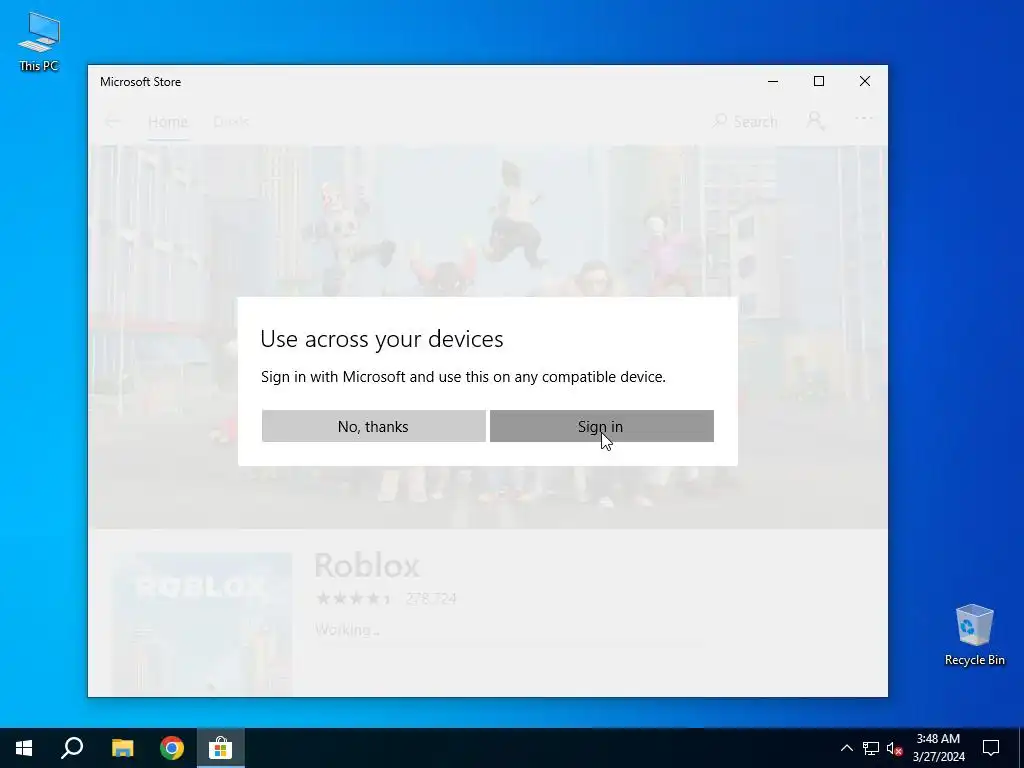Launch File Explorer from taskbar
This screenshot has height=768, width=1024.
point(122,748)
